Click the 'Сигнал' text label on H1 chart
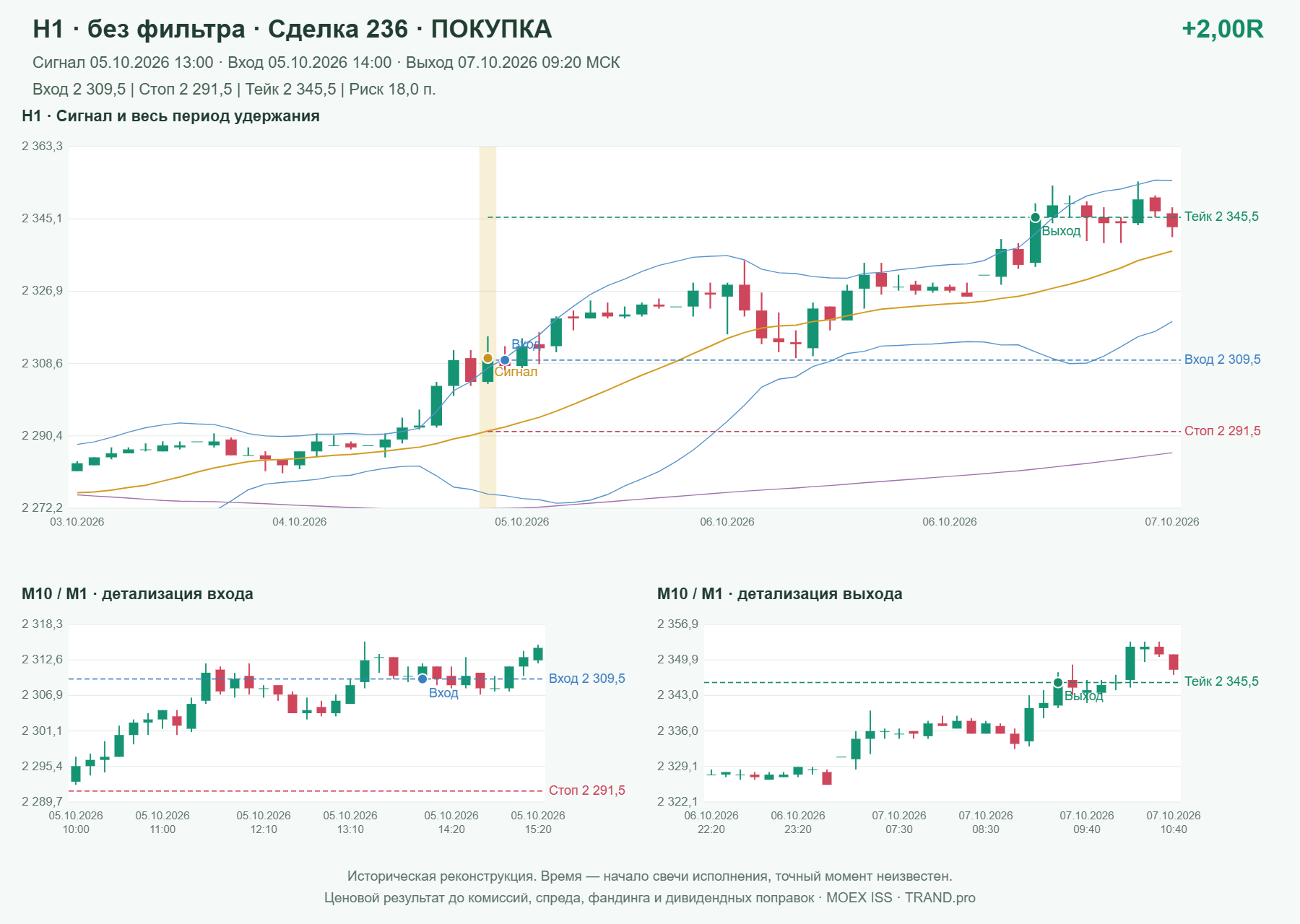1300x924 pixels. coord(516,372)
